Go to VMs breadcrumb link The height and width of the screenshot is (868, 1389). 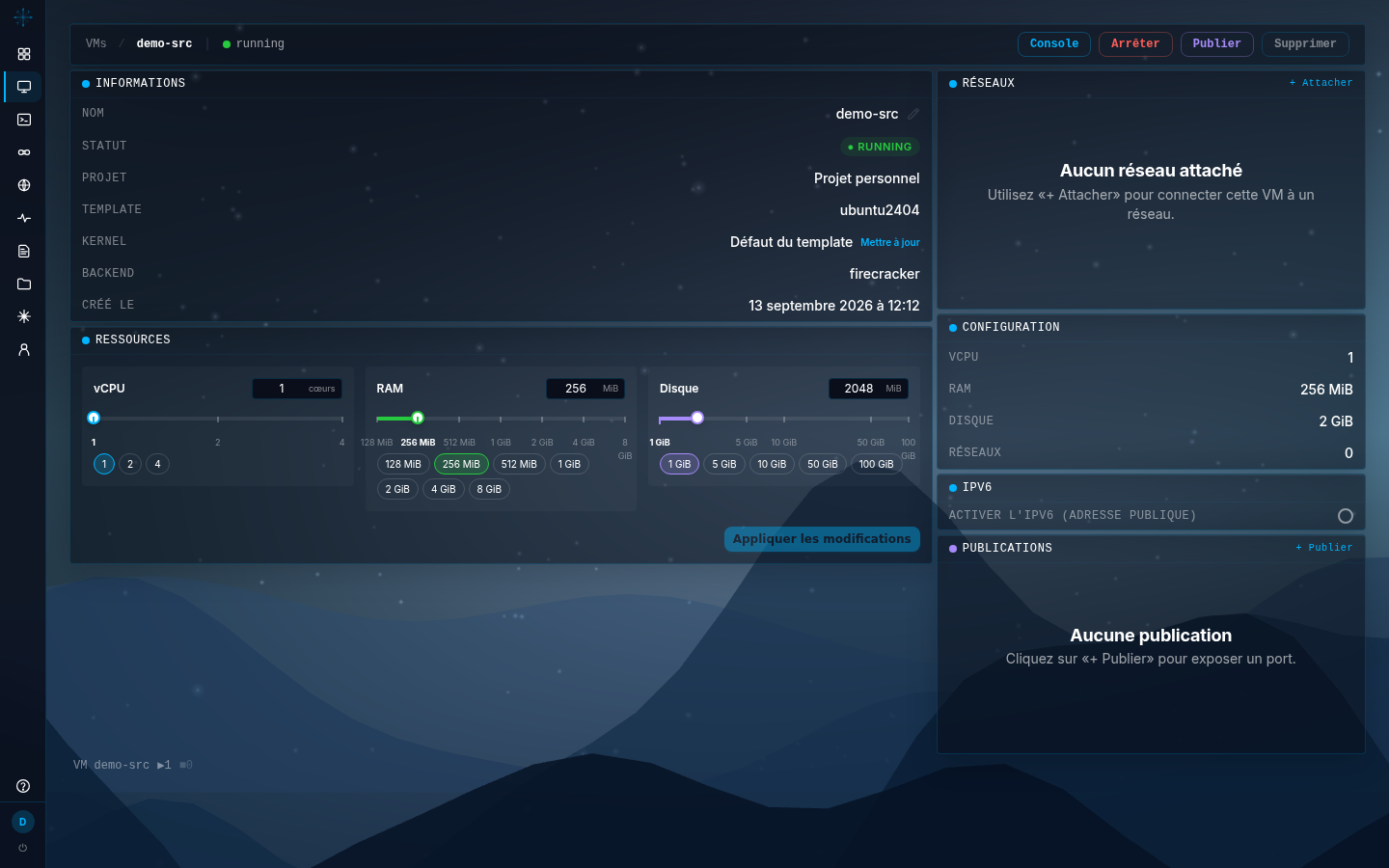pos(96,43)
